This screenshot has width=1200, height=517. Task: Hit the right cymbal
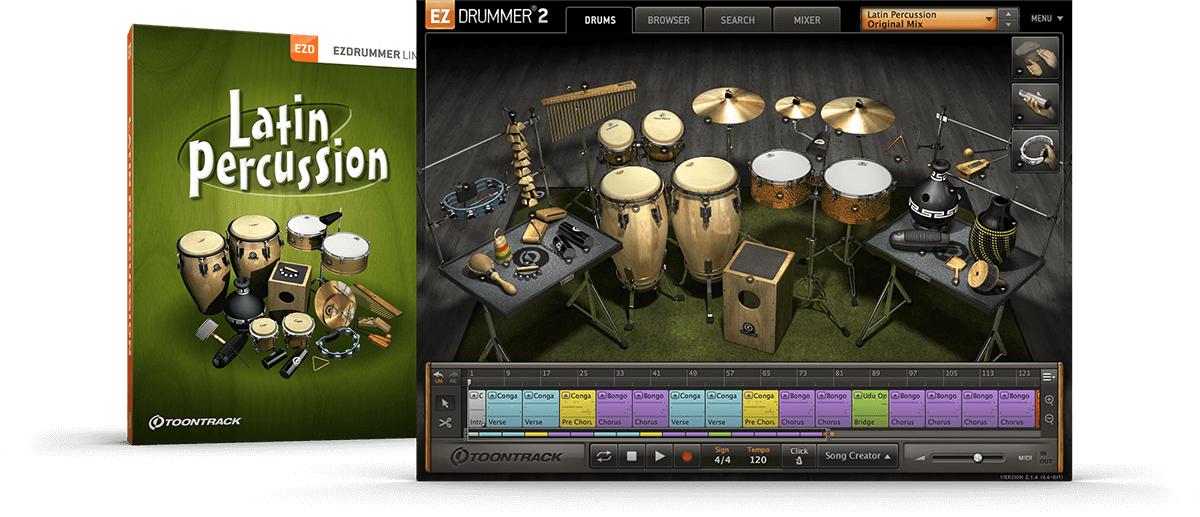click(857, 113)
